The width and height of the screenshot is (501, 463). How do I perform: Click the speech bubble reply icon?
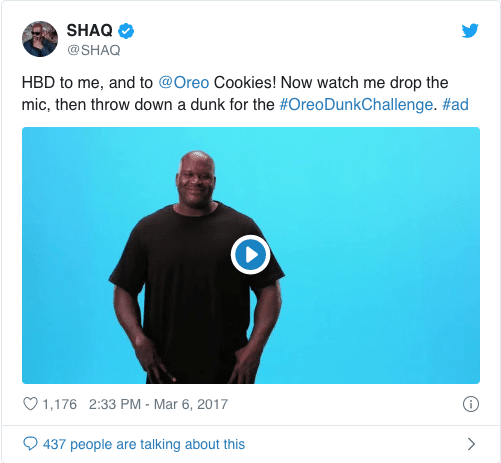[30, 444]
